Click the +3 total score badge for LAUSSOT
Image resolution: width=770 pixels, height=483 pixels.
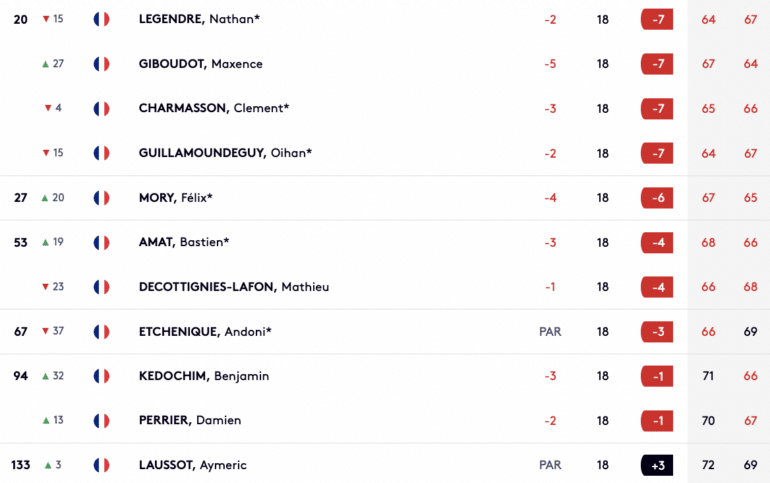coord(657,465)
